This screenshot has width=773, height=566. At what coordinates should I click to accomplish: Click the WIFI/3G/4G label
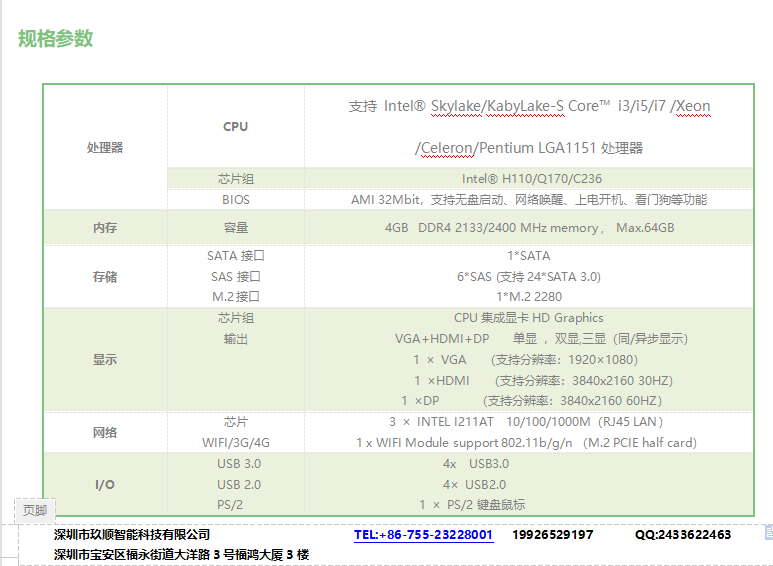[236, 443]
